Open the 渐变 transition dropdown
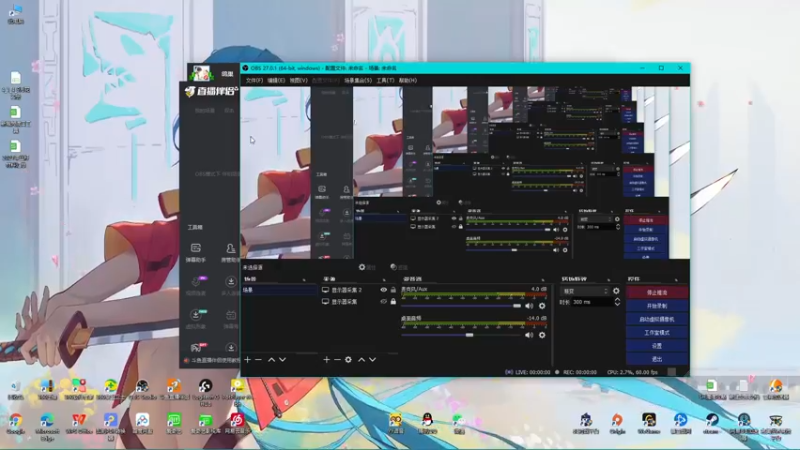 click(x=585, y=291)
